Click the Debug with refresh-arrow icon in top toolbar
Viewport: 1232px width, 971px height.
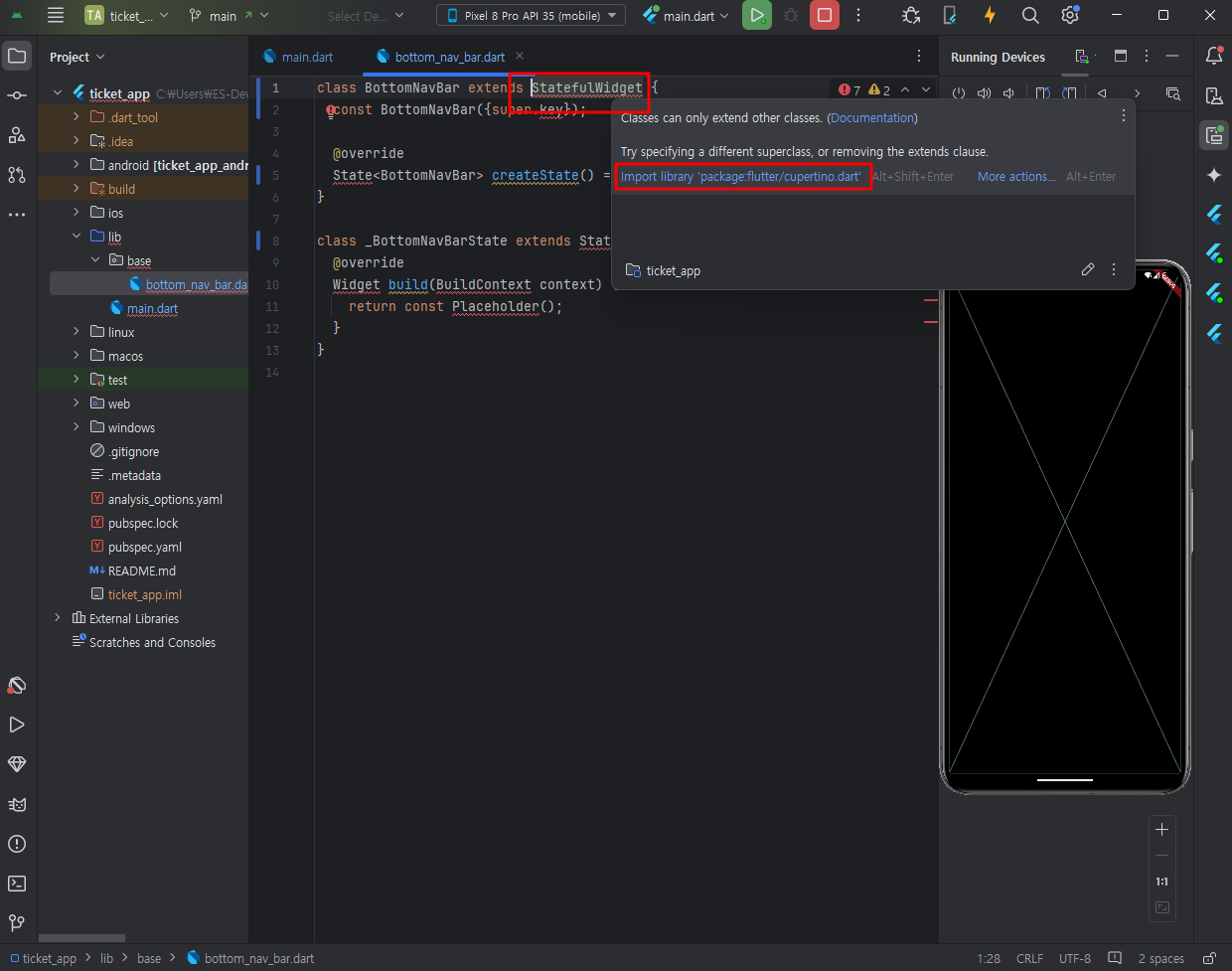tap(911, 15)
